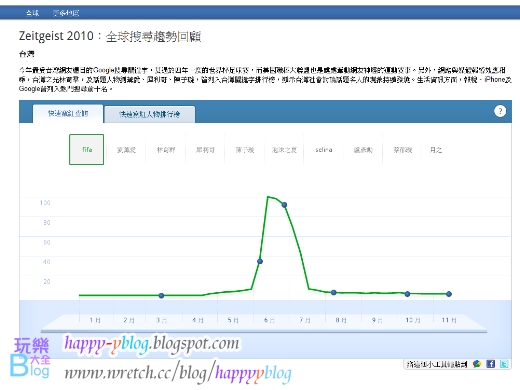Click the data point near value 40
520x390 pixels.
click(x=260, y=261)
